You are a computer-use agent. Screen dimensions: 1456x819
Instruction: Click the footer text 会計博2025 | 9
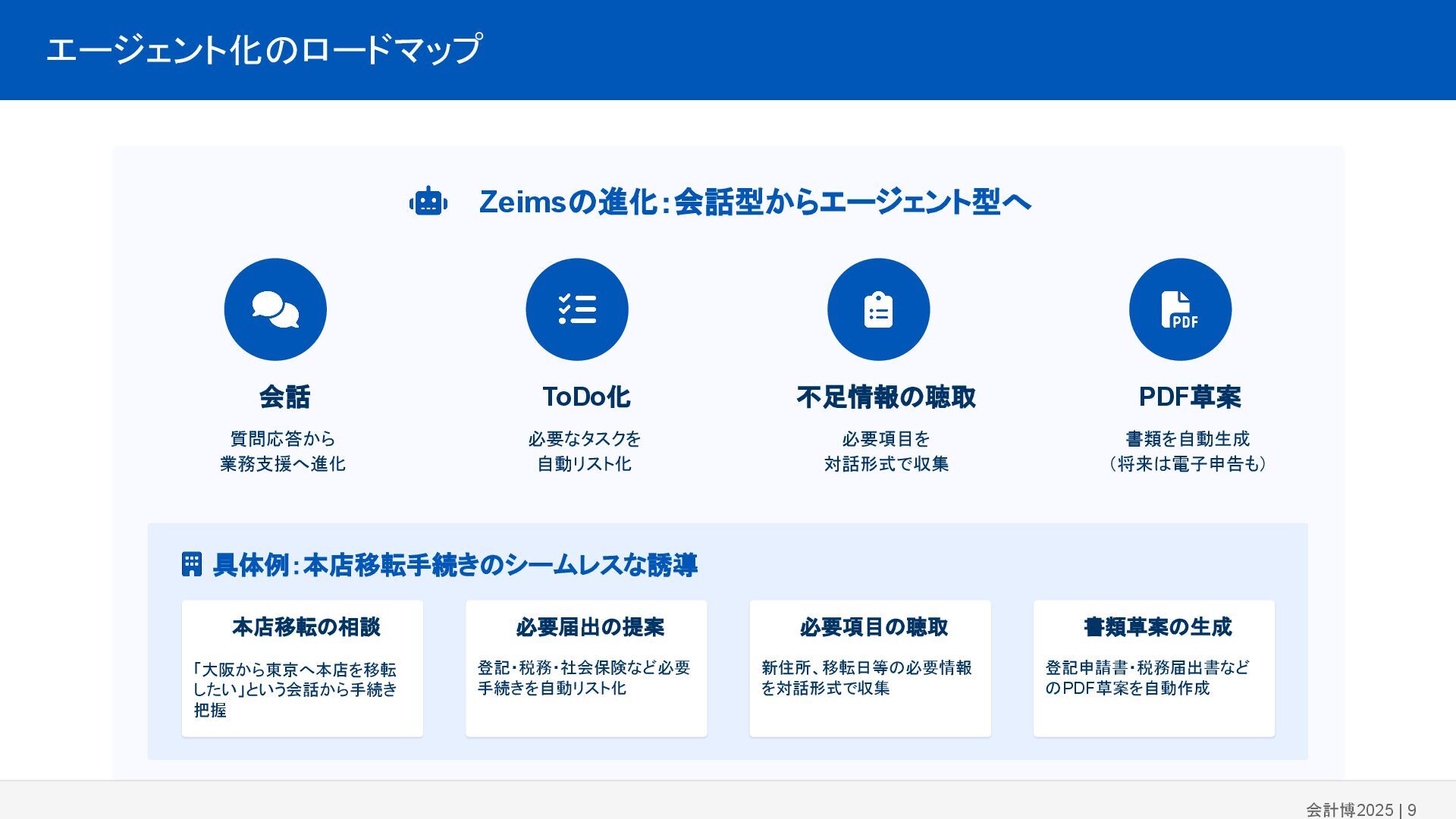[1360, 809]
